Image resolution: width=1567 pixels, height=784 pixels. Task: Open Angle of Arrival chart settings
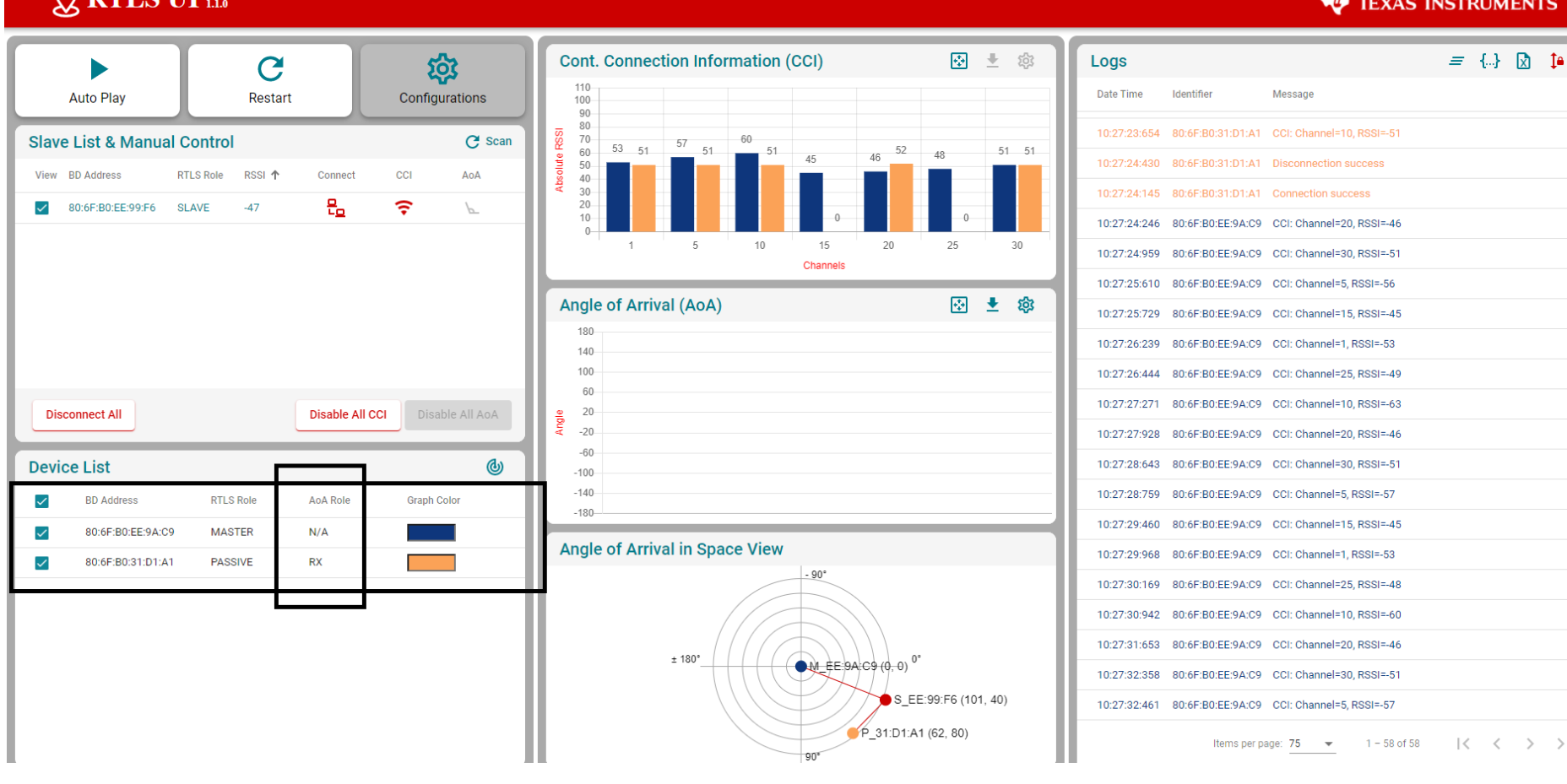tap(1026, 305)
